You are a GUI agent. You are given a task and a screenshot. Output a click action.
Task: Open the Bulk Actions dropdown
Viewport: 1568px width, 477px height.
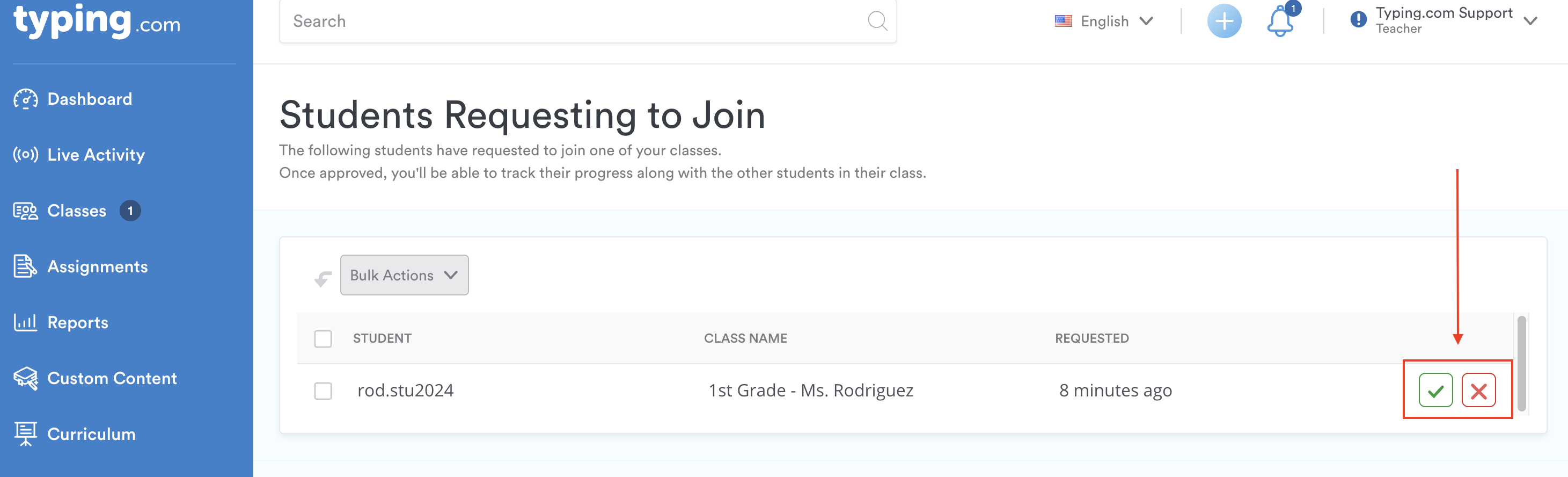coord(404,276)
